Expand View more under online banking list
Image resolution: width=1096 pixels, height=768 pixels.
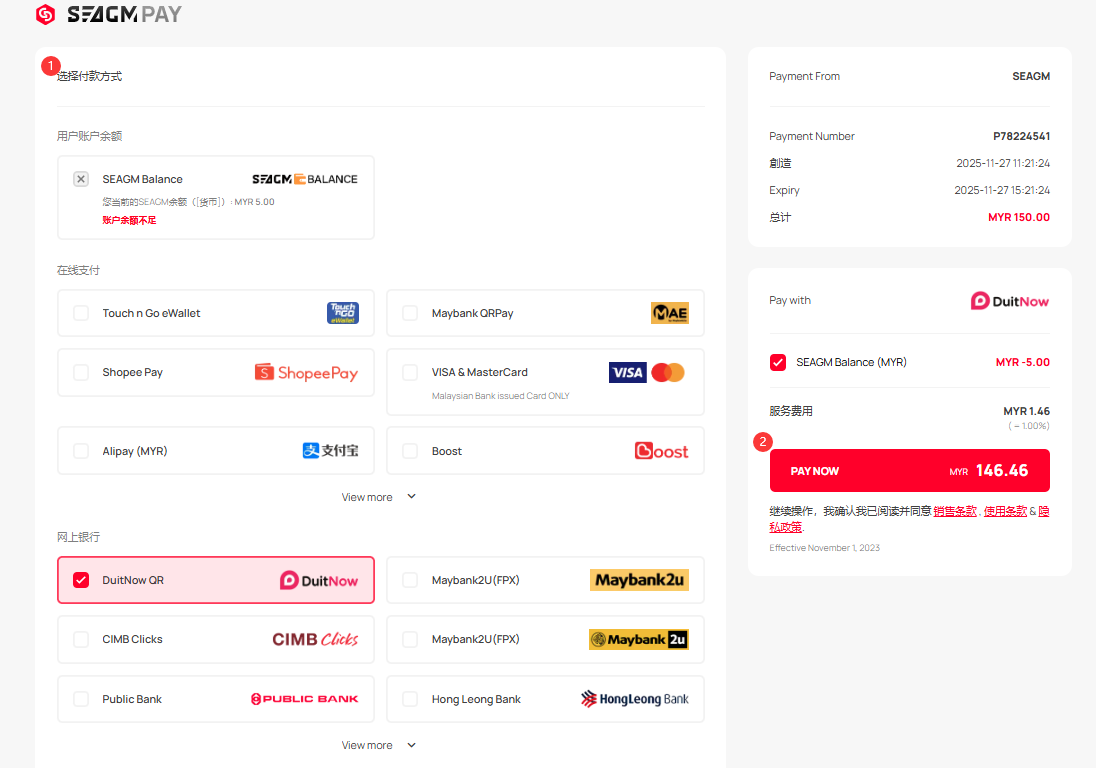(378, 745)
